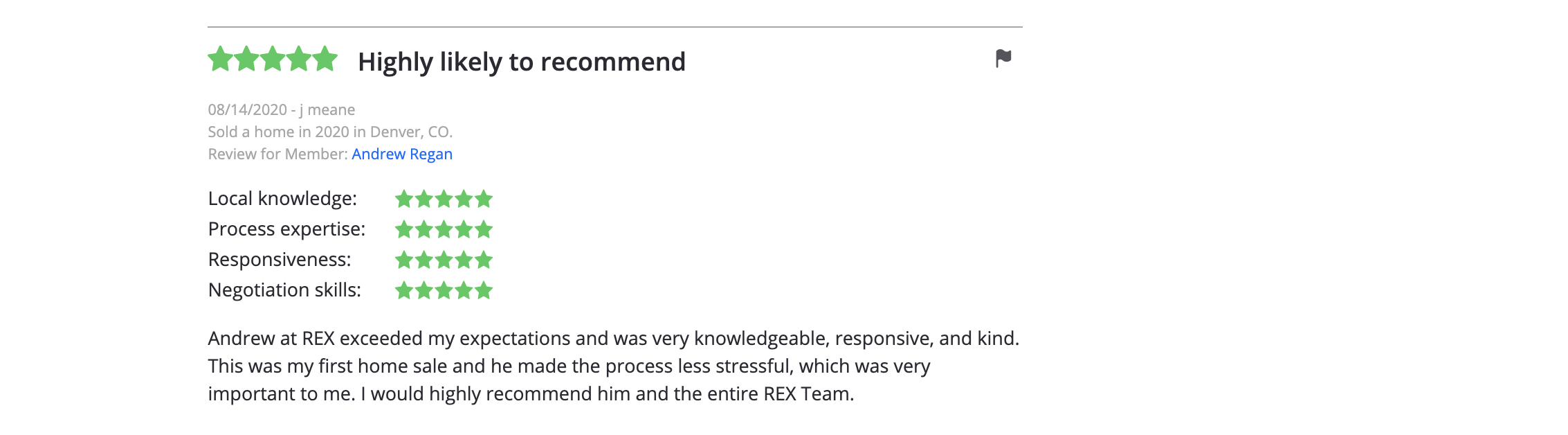This screenshot has height=435, width=1568.
Task: Click the fifth star of the overall rating
Action: point(325,60)
